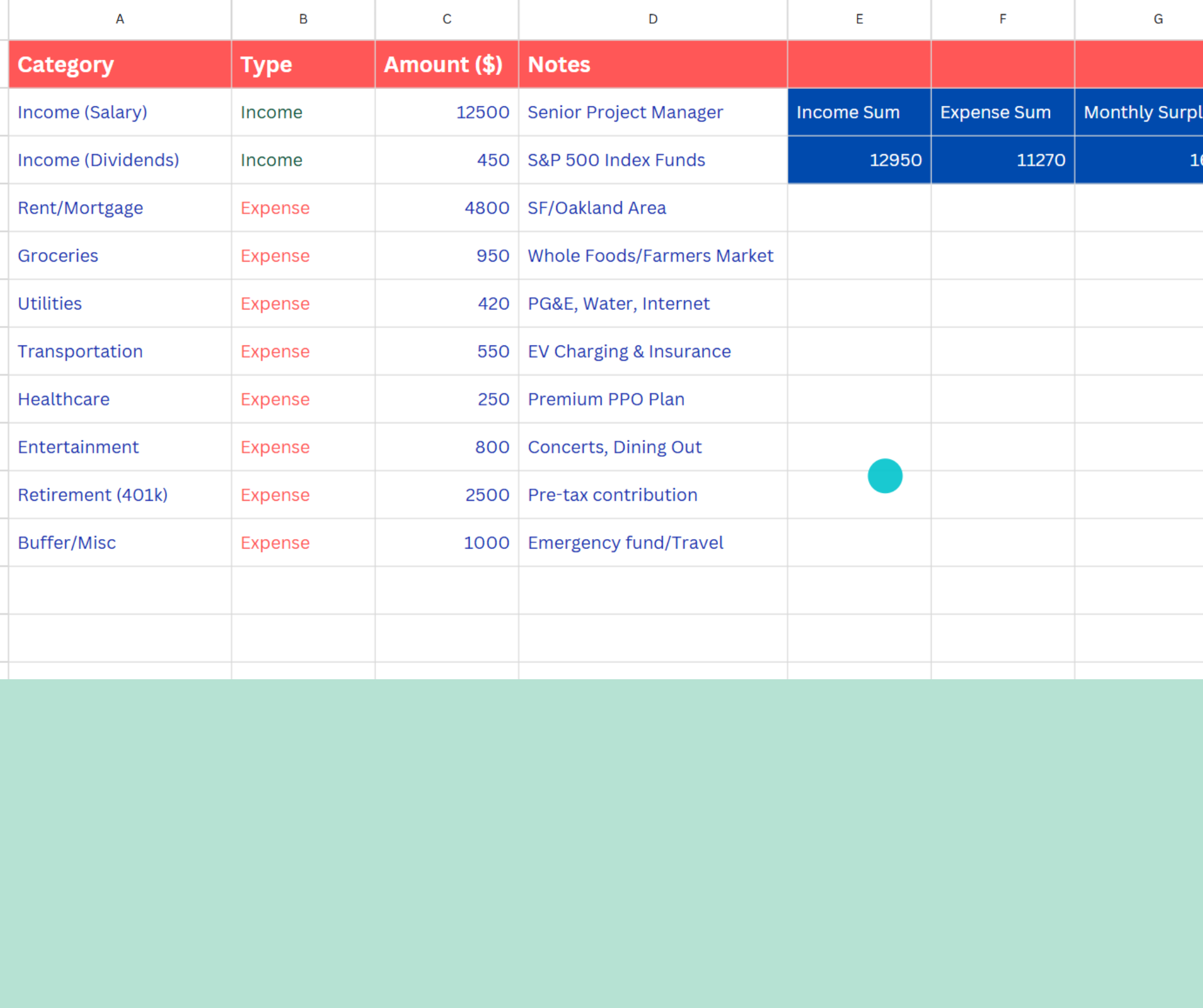This screenshot has height=1008, width=1203.
Task: Click the Type header cell
Action: (303, 64)
